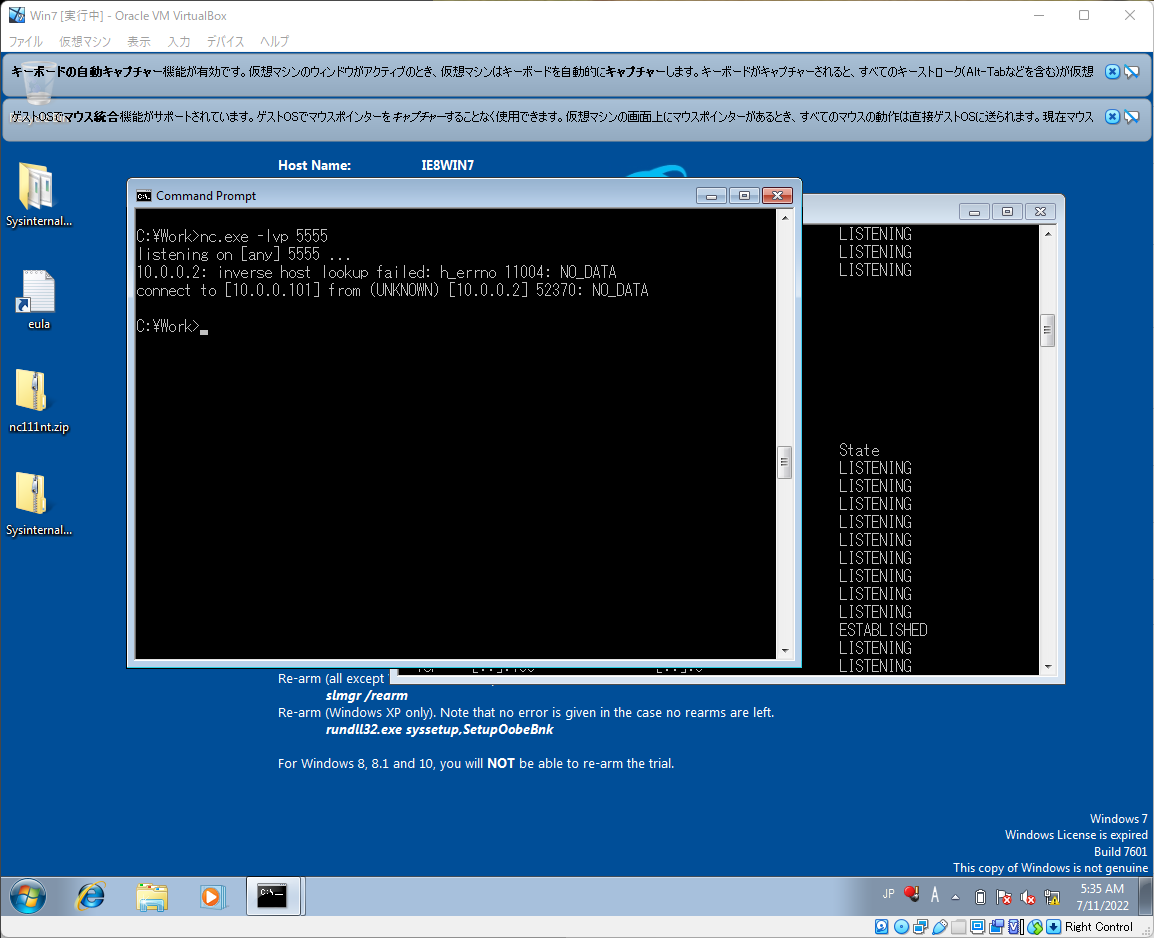Click speech-bubble icon on keyboard capture notice
The height and width of the screenshot is (938, 1154).
1132,71
